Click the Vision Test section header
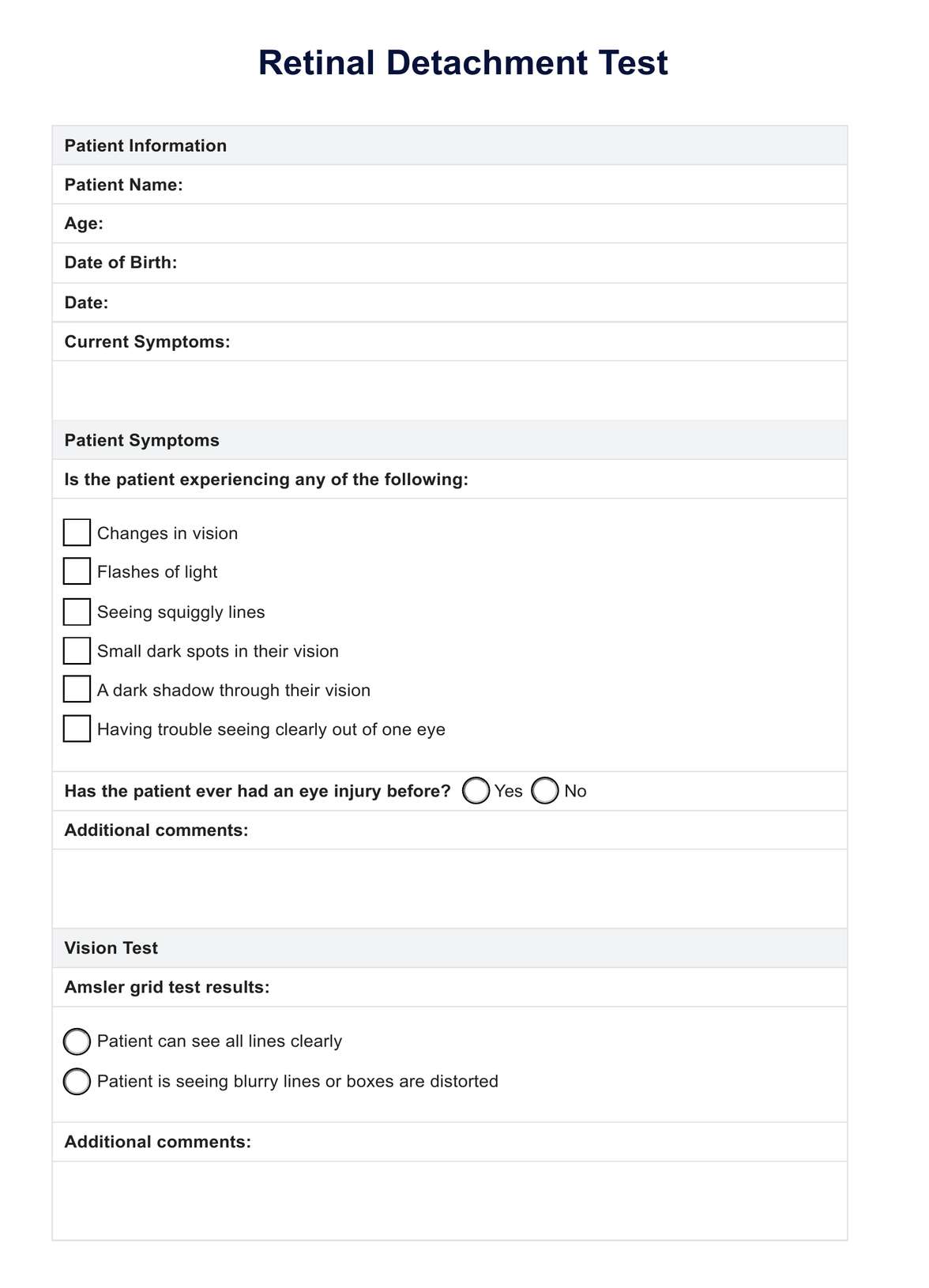929x1288 pixels. pos(111,948)
